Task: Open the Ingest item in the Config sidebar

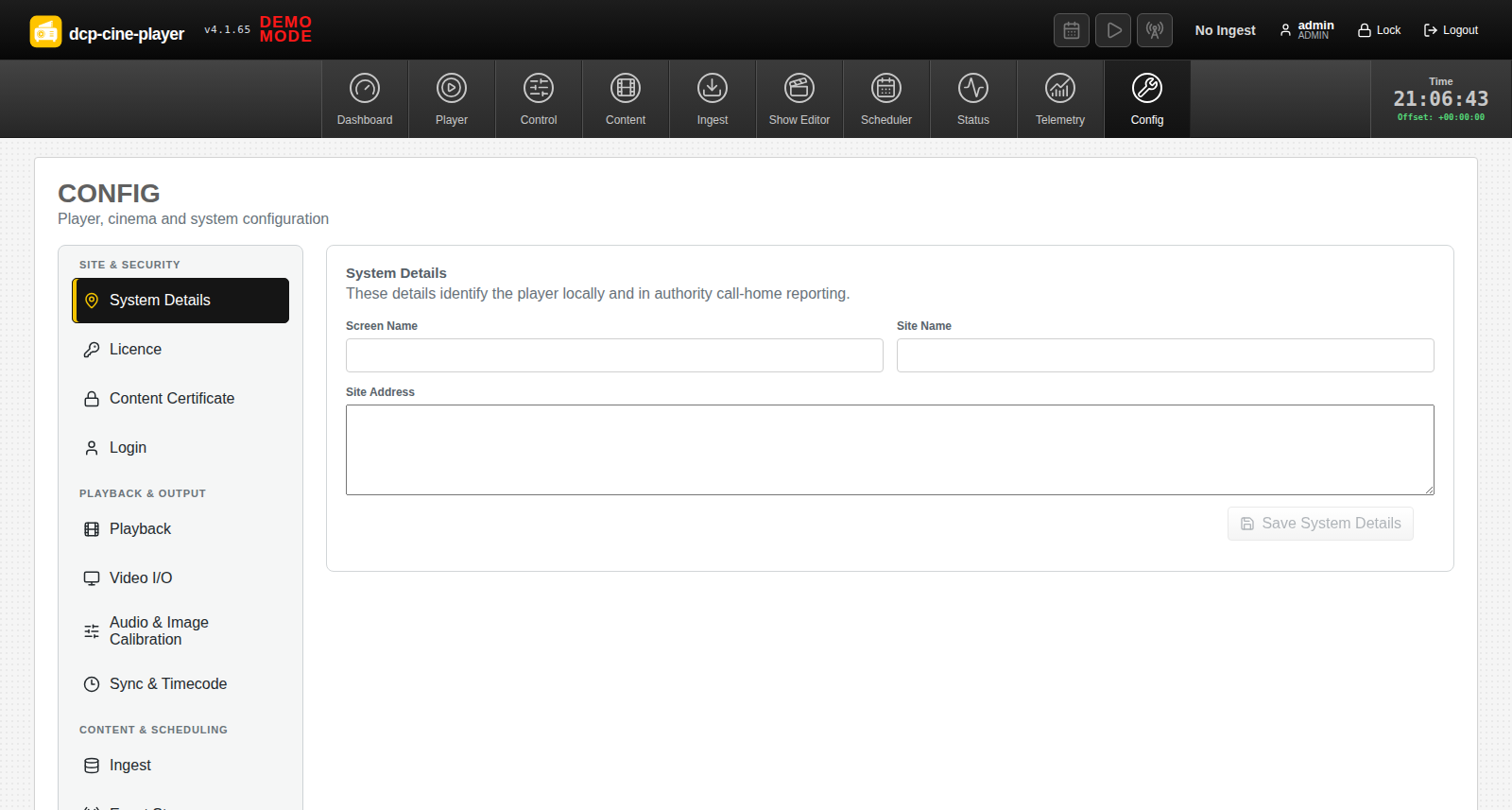Action: pos(180,766)
